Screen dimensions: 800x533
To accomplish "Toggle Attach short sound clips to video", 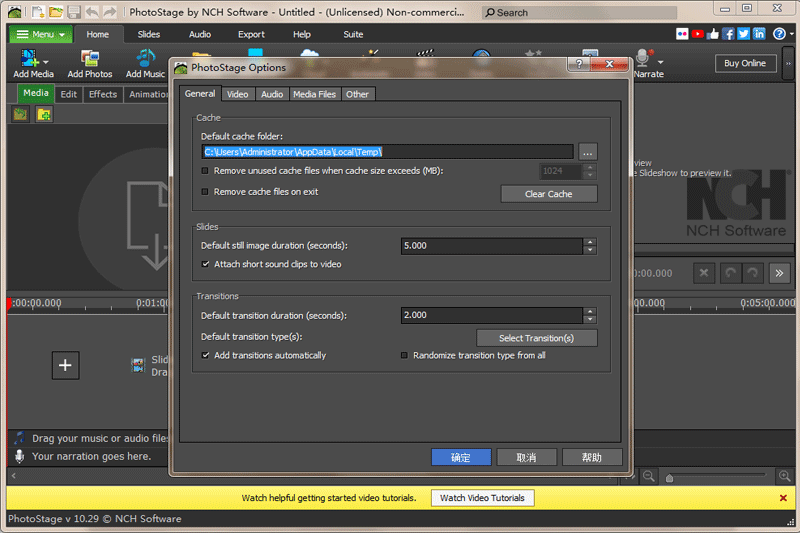I will 205,264.
